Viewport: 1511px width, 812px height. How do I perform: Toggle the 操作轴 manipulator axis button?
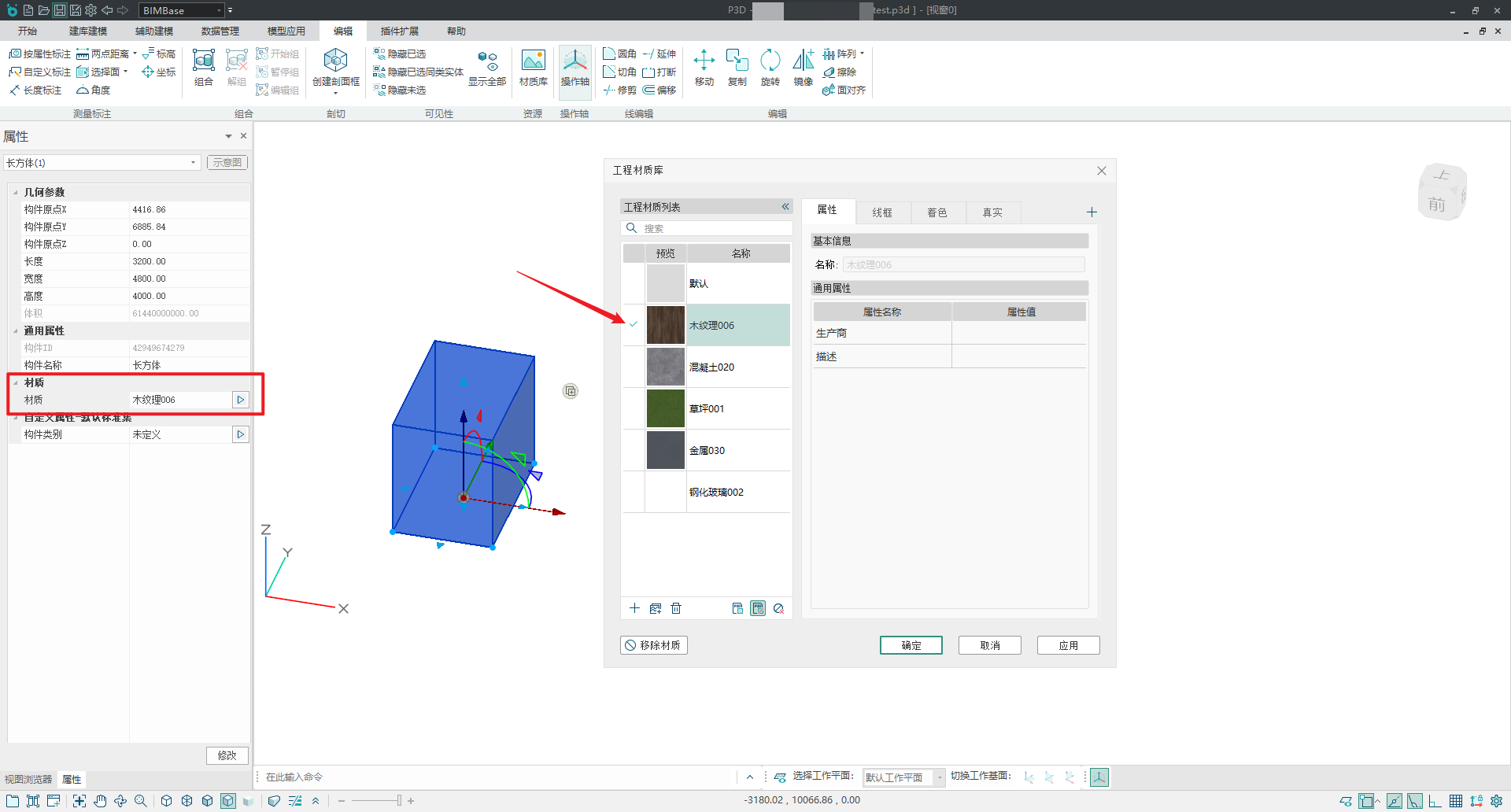point(574,67)
